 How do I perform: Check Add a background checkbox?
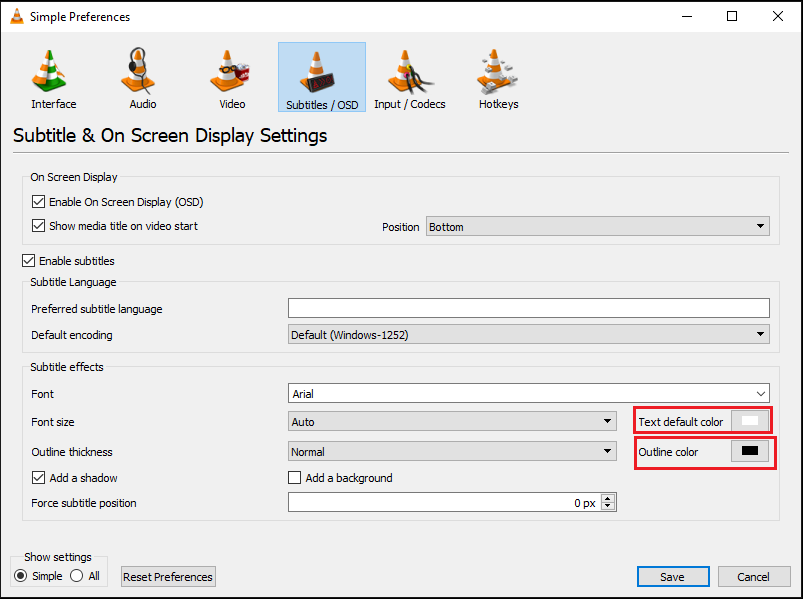tap(294, 478)
